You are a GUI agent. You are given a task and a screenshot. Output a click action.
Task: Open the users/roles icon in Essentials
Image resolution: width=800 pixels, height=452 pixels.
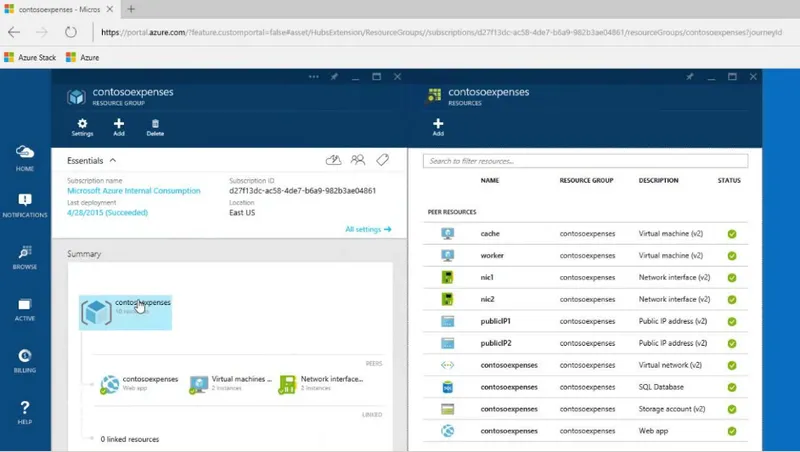(358, 160)
